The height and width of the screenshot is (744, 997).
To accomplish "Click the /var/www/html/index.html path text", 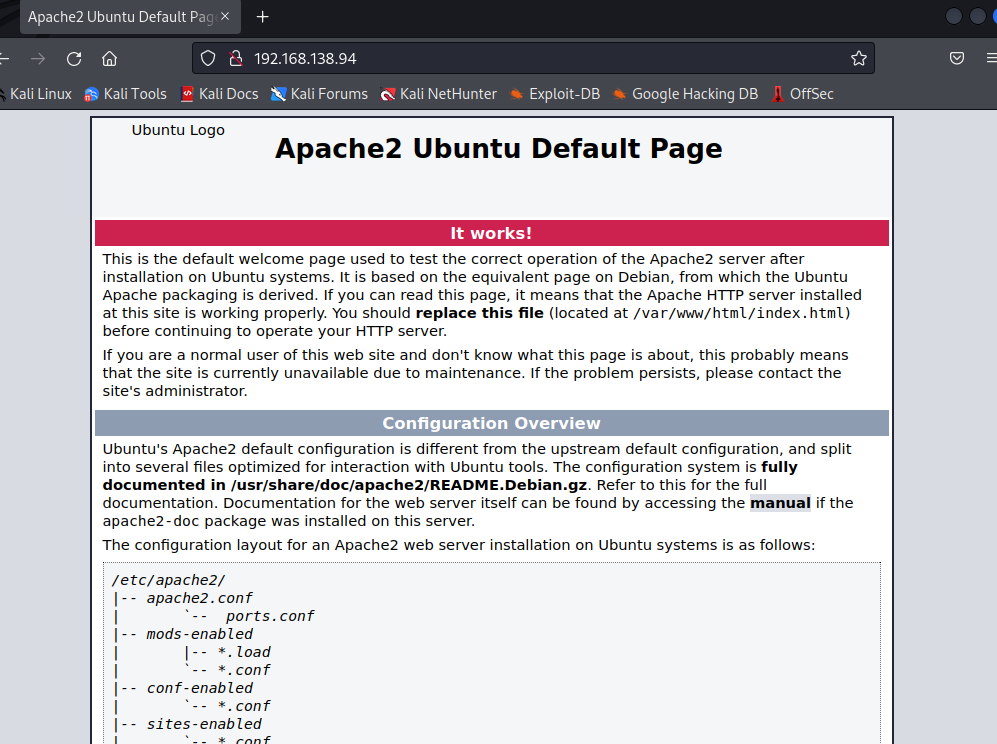I will tap(739, 313).
